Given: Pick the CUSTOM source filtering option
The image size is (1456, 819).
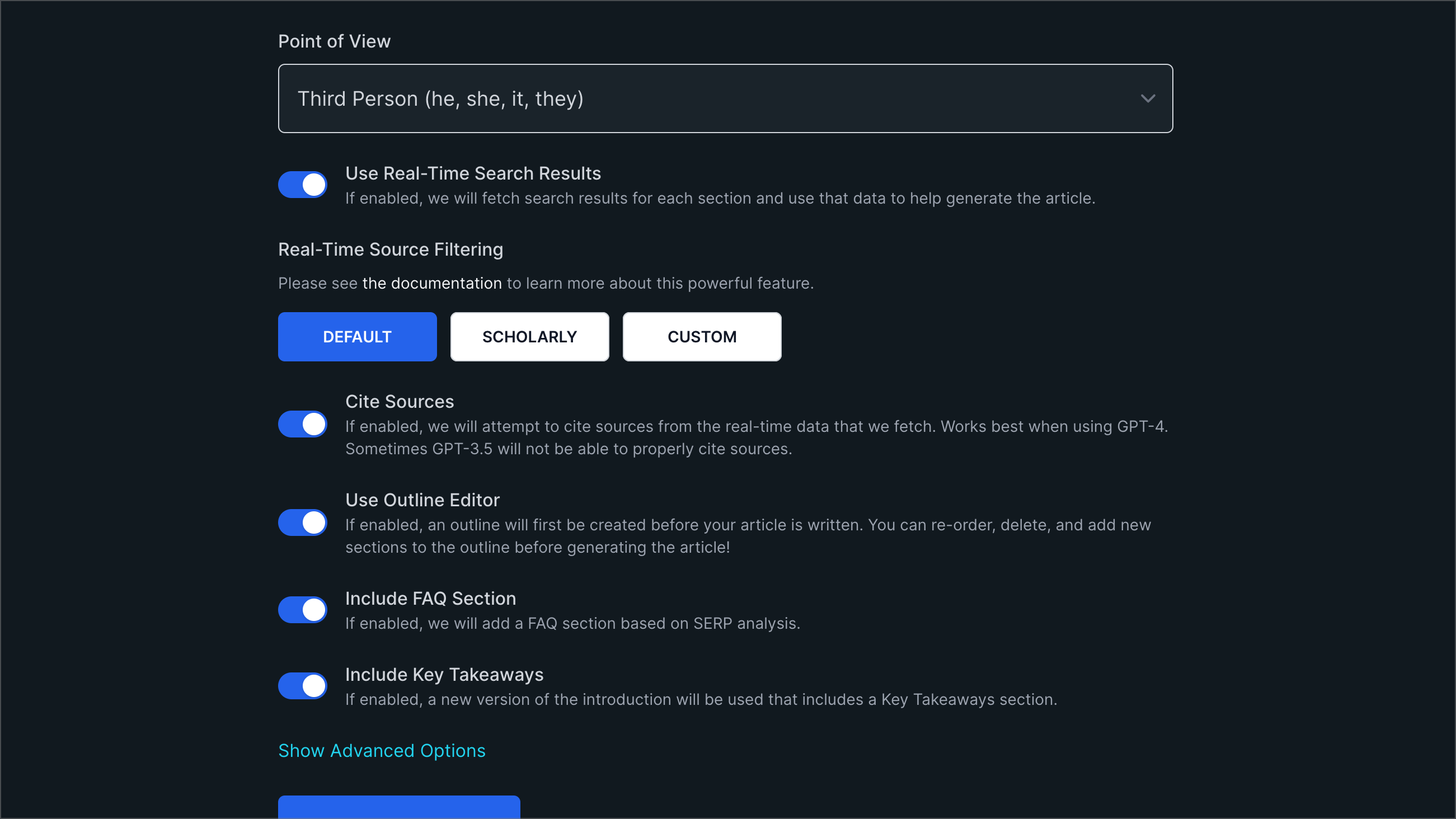Looking at the screenshot, I should tap(702, 337).
